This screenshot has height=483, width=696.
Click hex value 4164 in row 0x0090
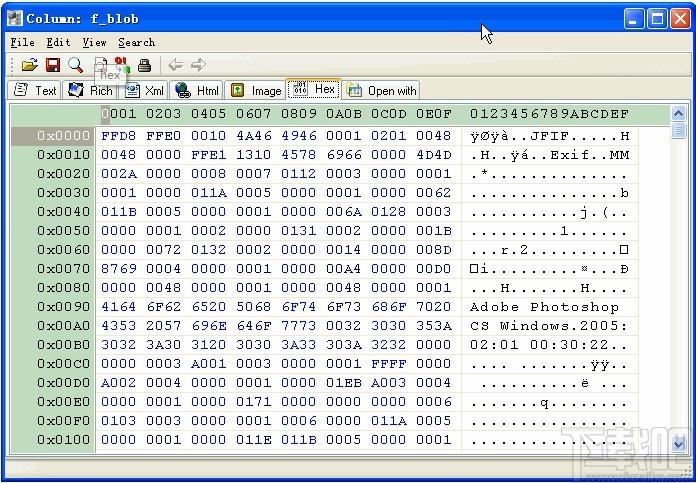click(119, 307)
